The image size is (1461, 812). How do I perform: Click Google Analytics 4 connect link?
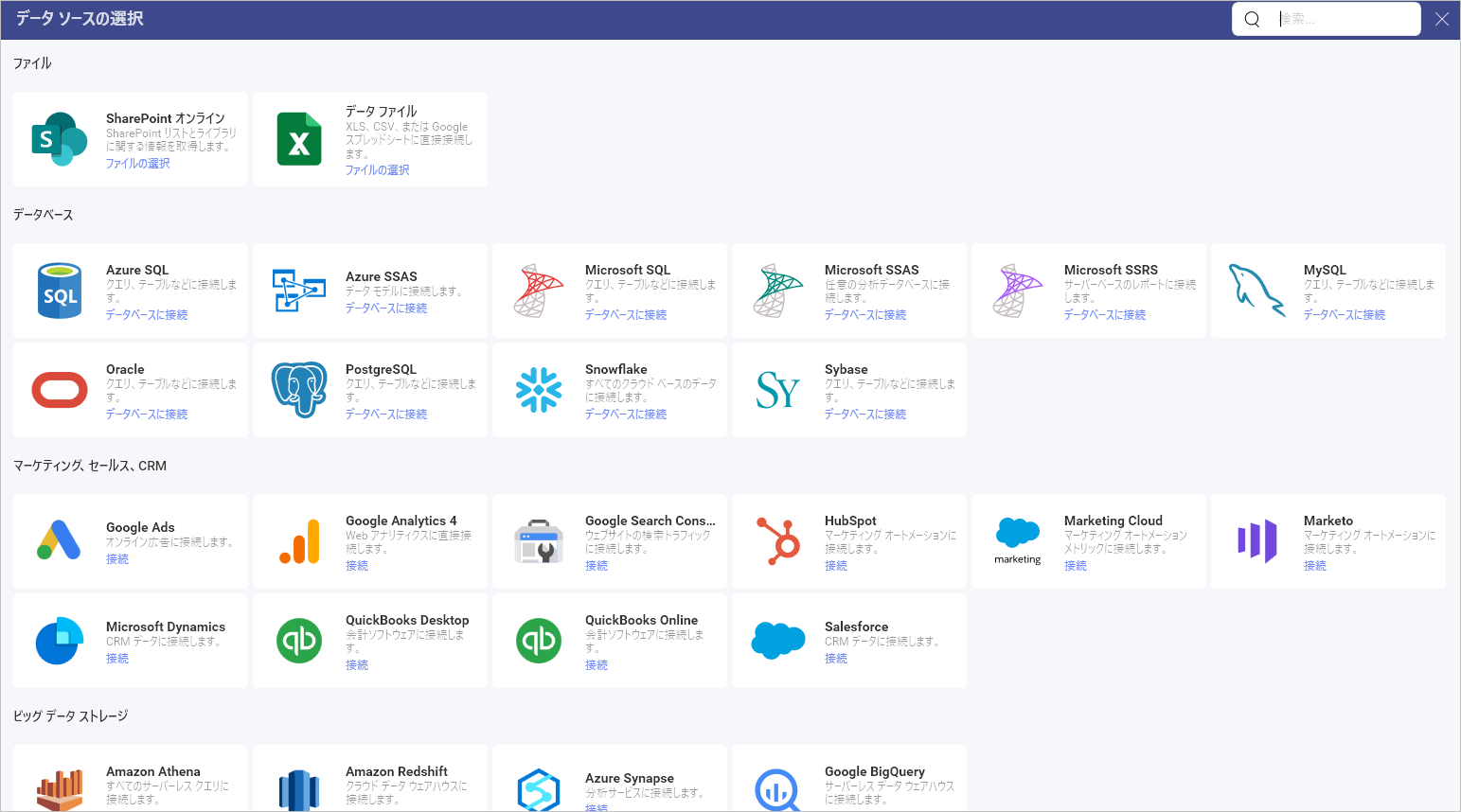357,566
